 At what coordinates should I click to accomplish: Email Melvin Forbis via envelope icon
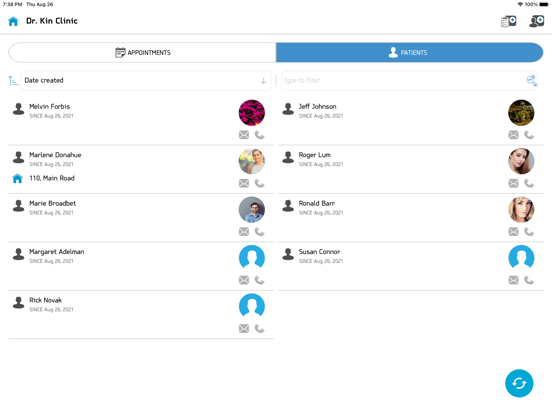pos(244,135)
